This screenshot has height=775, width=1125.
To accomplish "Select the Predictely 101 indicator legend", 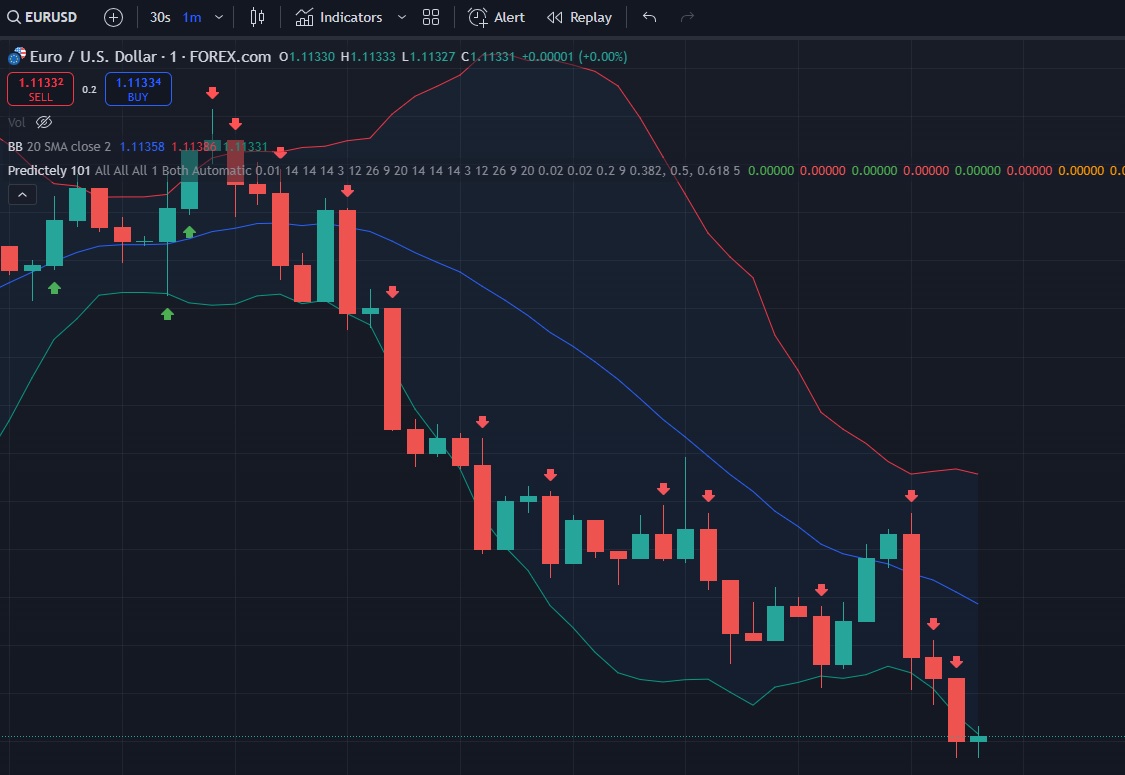I will [x=48, y=170].
